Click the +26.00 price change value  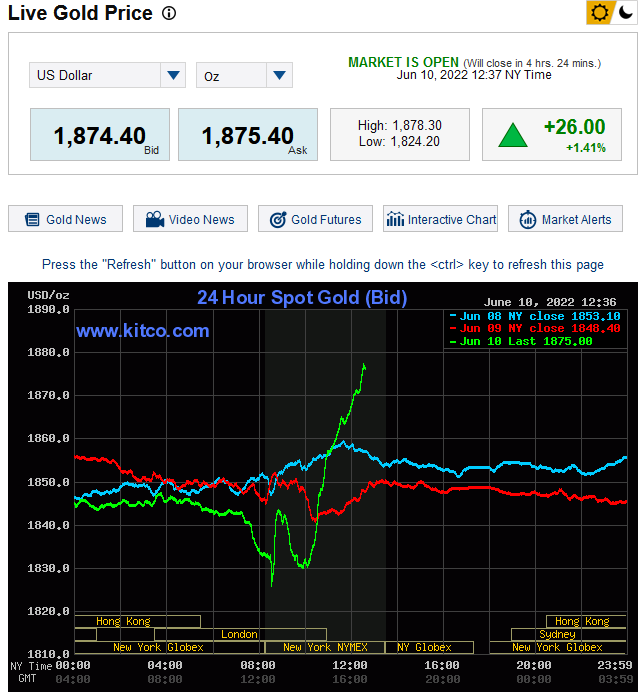[x=574, y=127]
